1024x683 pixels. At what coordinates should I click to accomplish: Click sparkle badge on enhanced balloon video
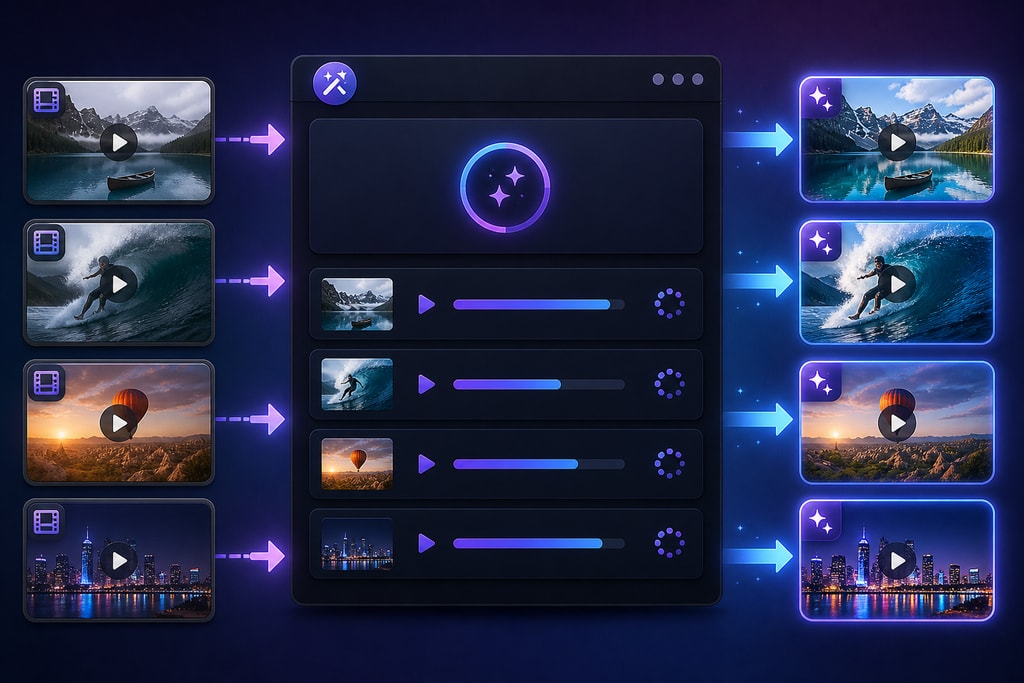tap(821, 382)
